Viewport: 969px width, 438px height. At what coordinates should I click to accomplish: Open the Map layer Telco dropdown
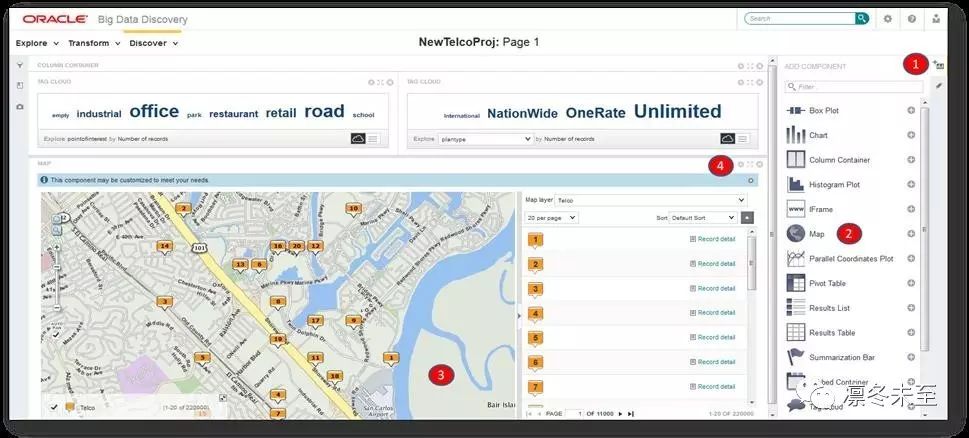(651, 200)
